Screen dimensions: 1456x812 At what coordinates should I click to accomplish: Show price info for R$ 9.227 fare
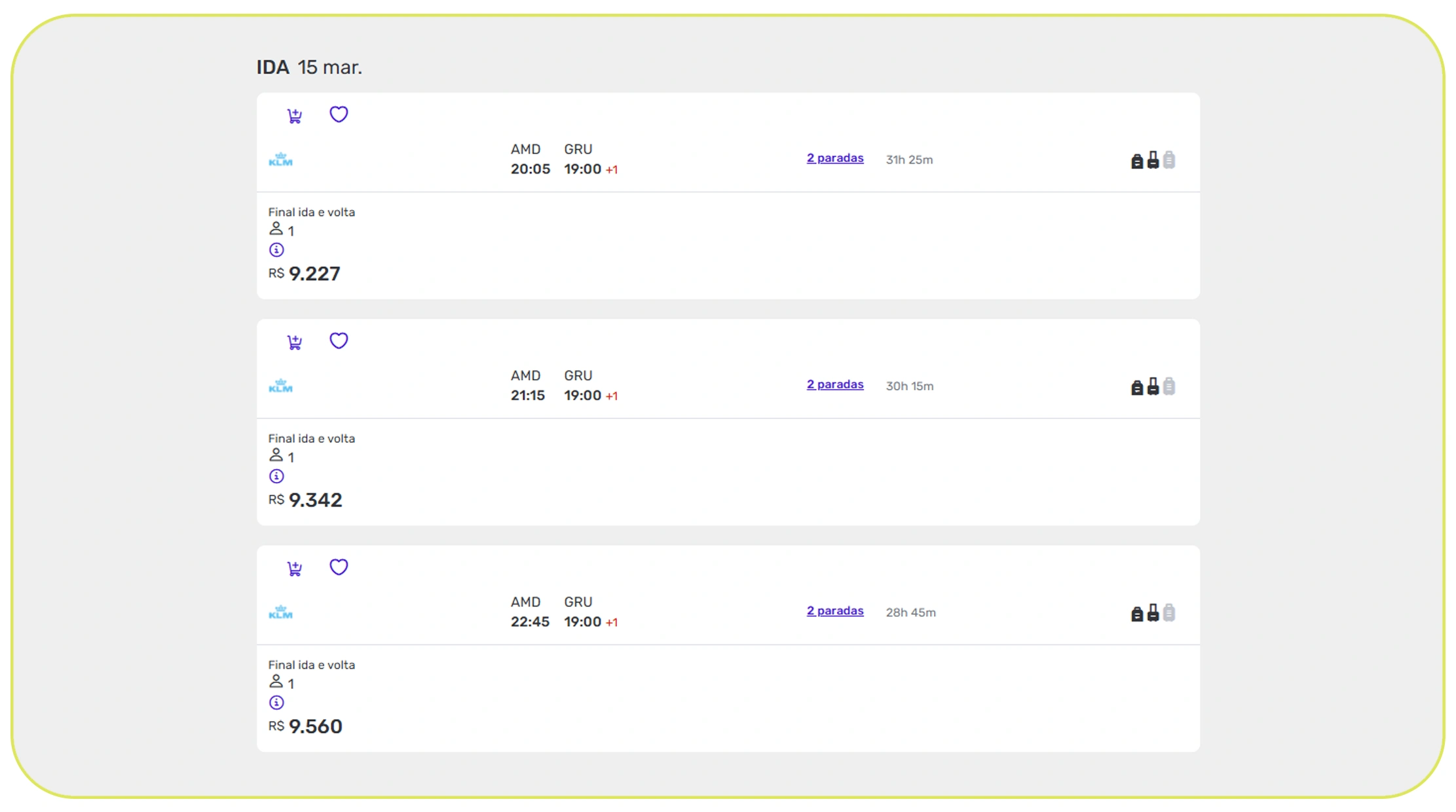(x=276, y=249)
